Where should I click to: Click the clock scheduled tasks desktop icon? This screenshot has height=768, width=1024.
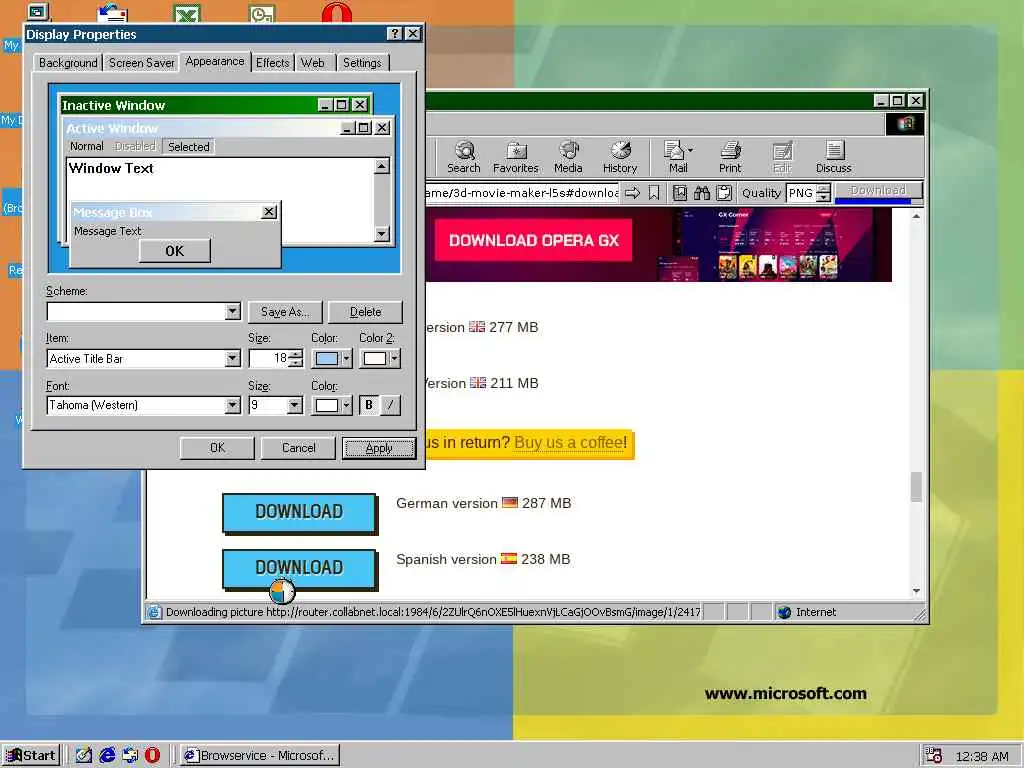pos(262,13)
